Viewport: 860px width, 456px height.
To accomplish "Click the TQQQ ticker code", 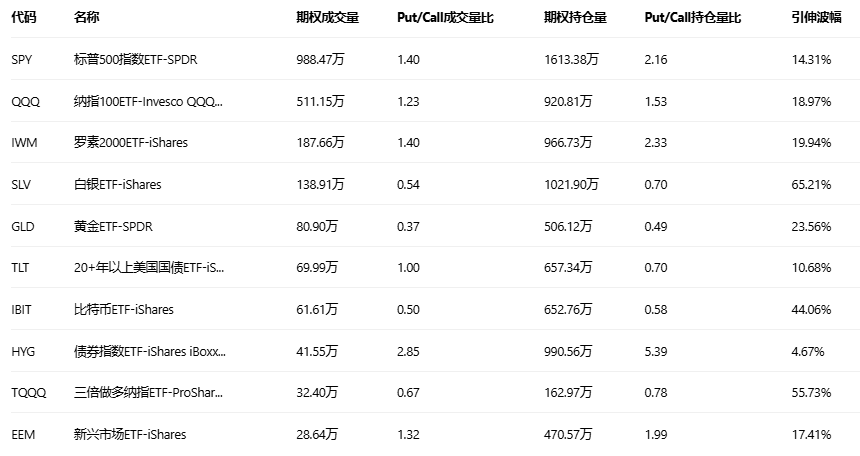I will [28, 393].
